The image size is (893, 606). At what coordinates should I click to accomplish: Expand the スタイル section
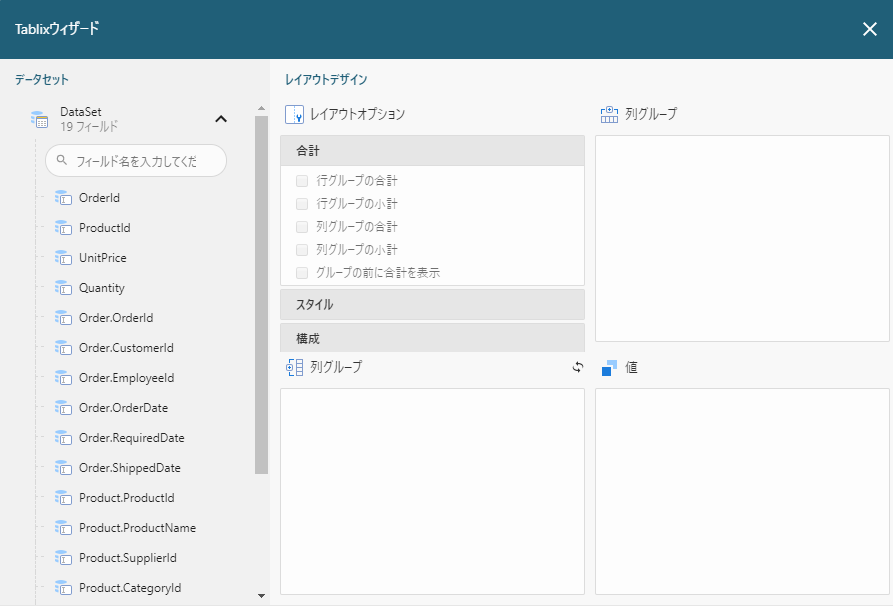(432, 304)
